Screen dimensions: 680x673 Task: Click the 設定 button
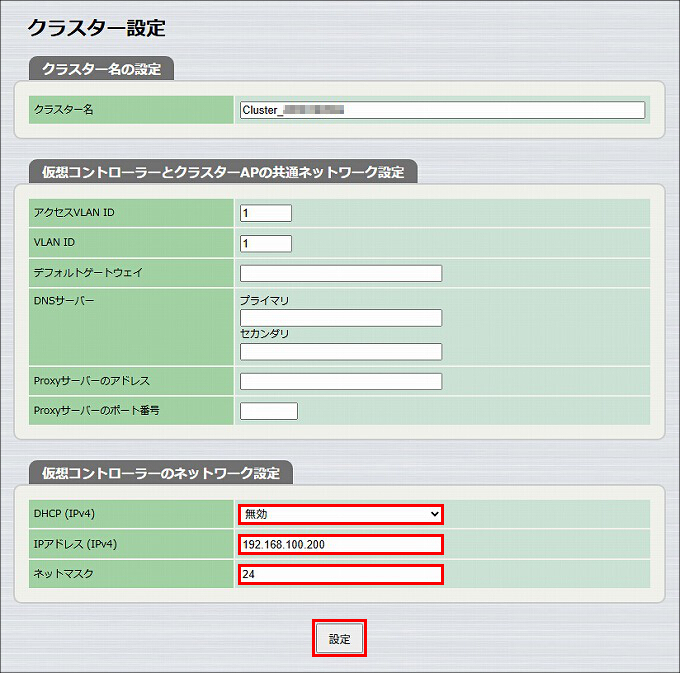click(339, 638)
